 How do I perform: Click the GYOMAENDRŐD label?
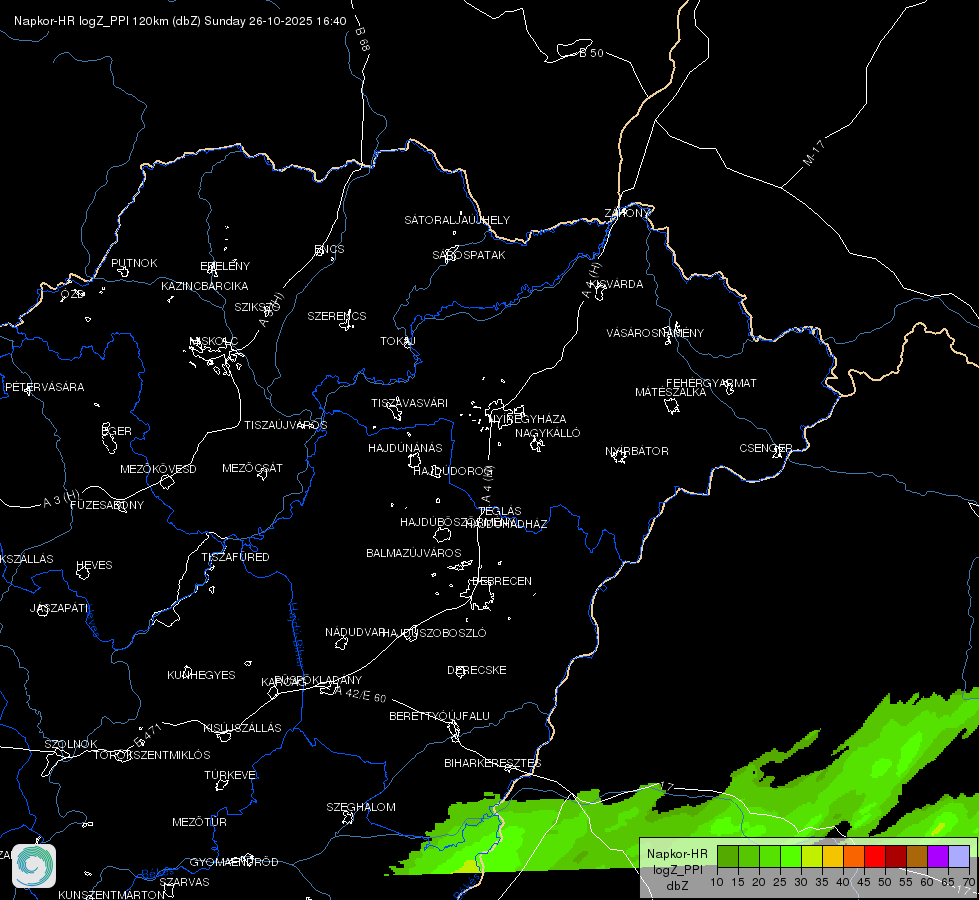(x=234, y=863)
